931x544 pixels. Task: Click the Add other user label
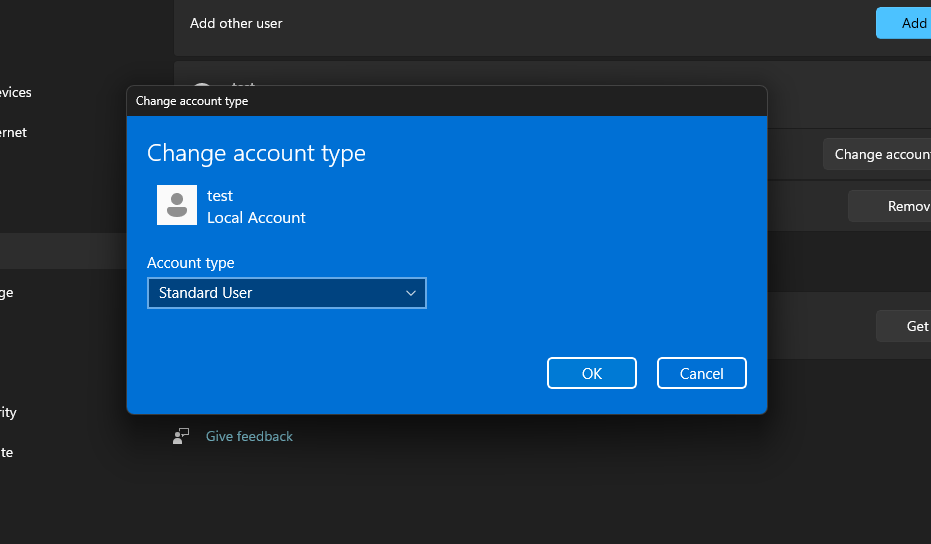point(236,23)
